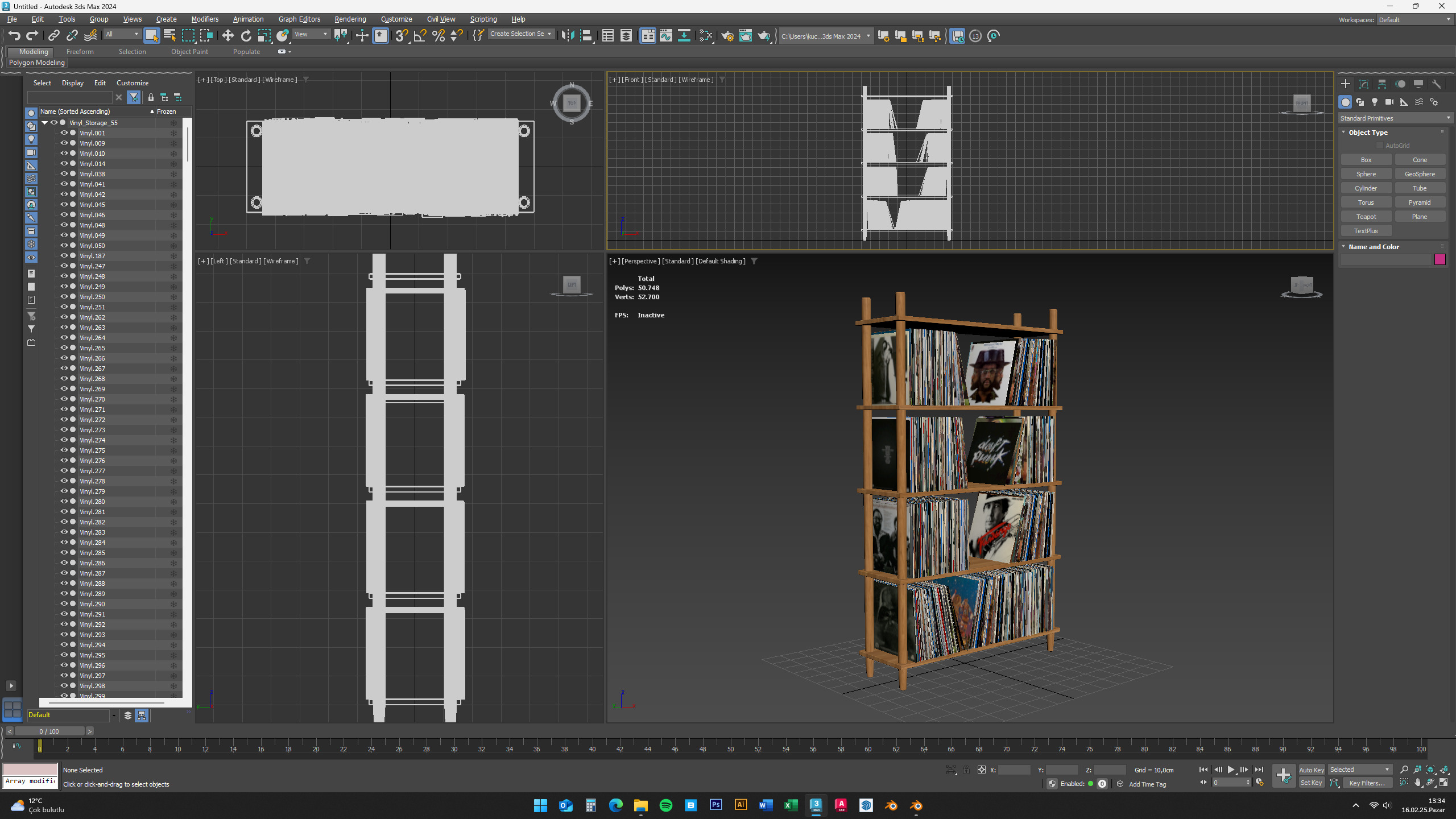Open the Hierarchy panel tab icon
Viewport: 1456px width, 819px height.
coord(1382,84)
